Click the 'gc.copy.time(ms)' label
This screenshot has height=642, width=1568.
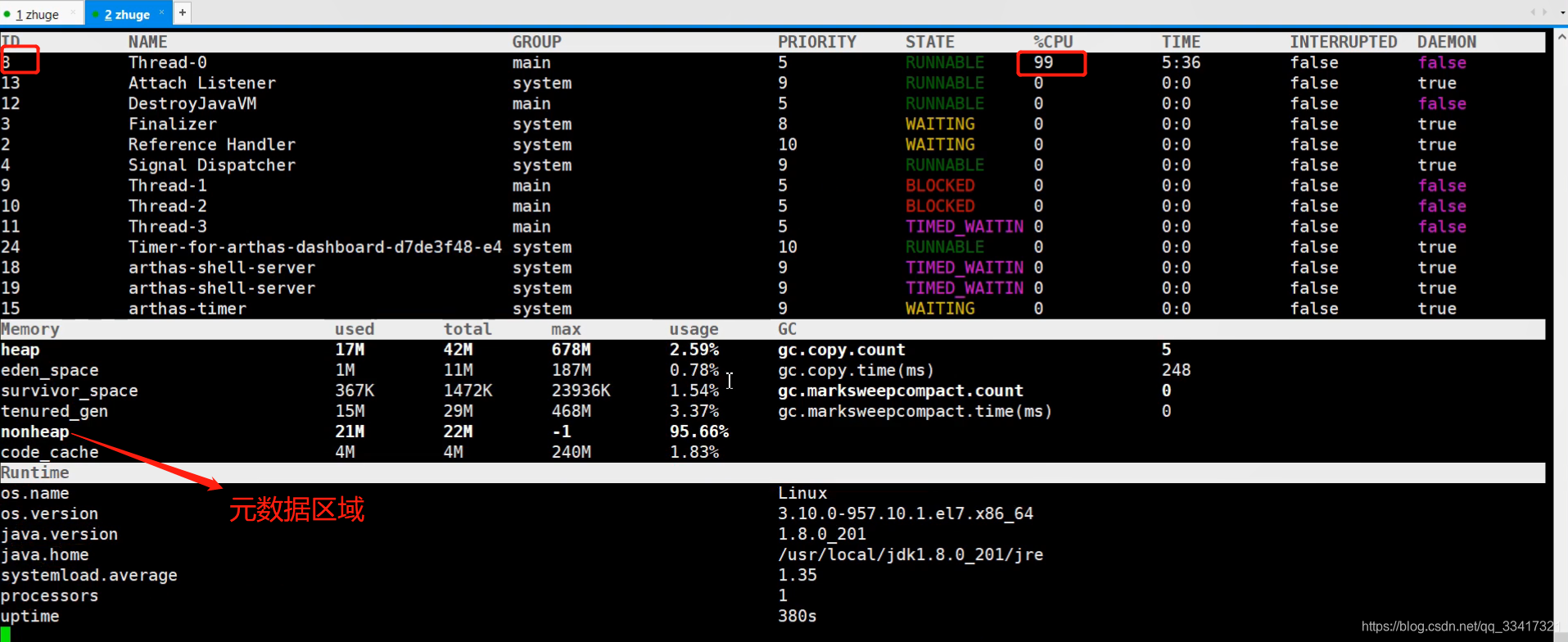click(856, 370)
